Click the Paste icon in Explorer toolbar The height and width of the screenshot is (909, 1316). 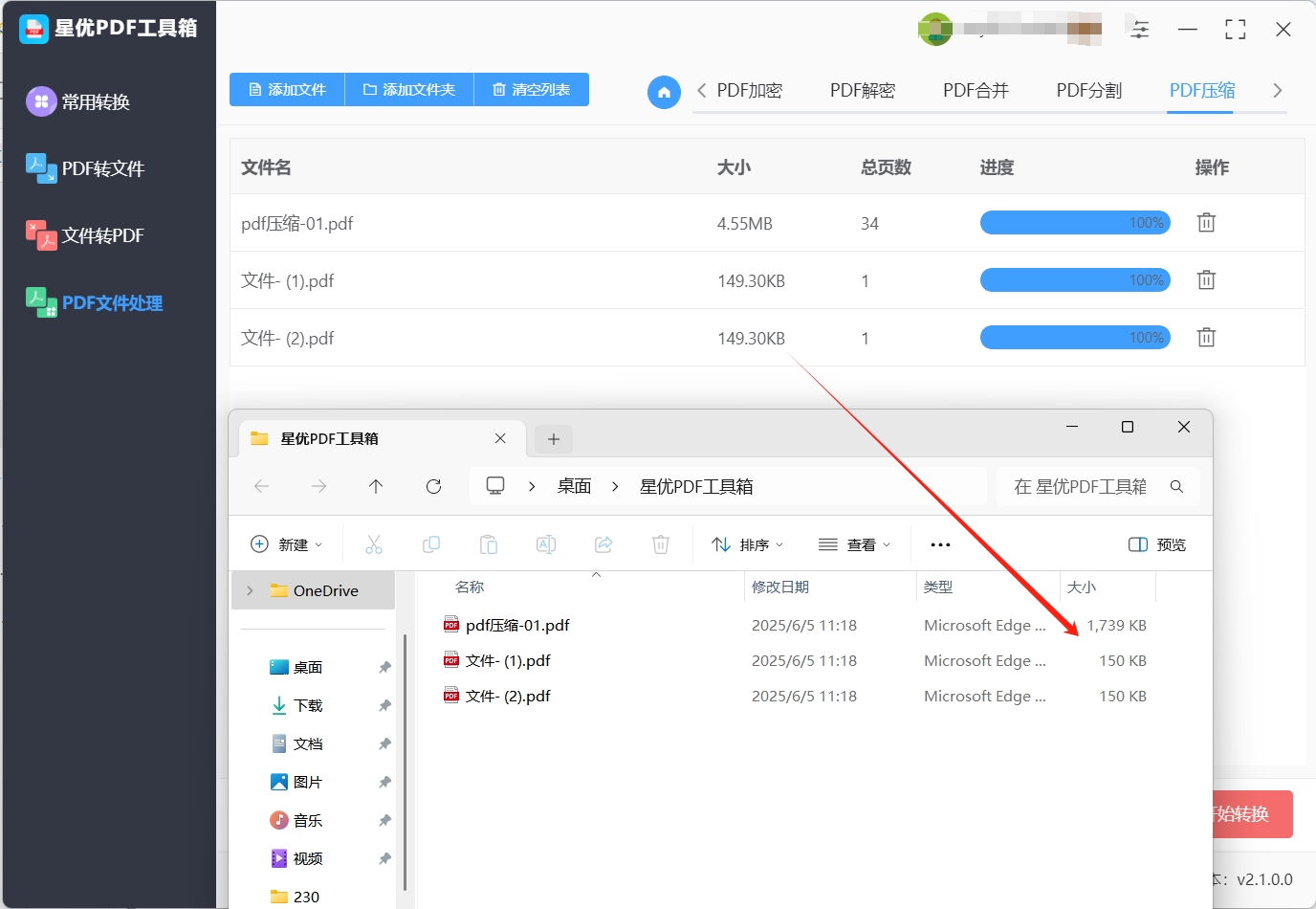489,544
